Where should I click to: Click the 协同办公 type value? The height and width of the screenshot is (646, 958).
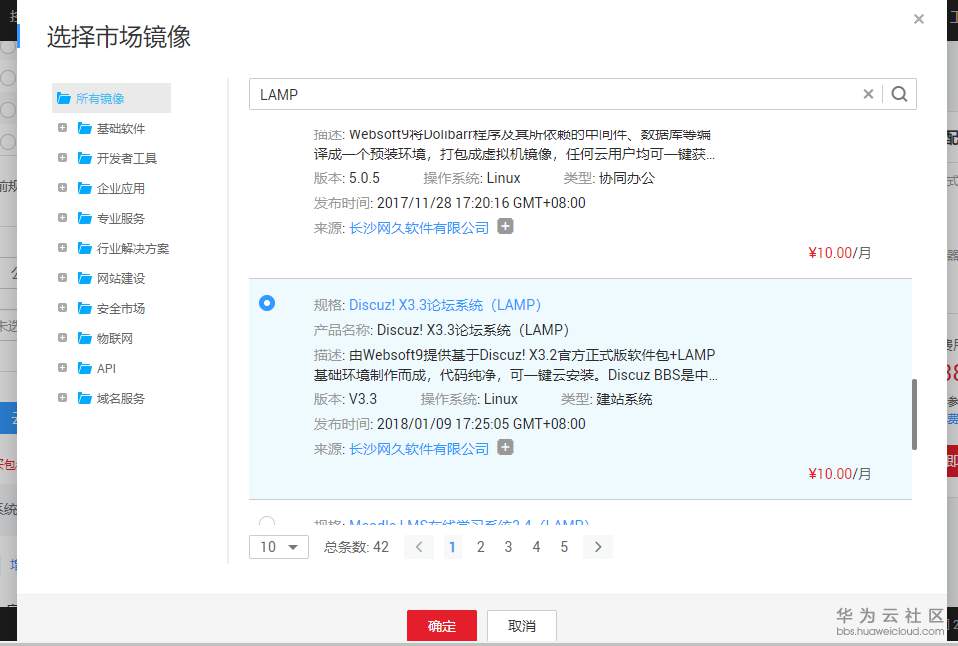click(627, 178)
